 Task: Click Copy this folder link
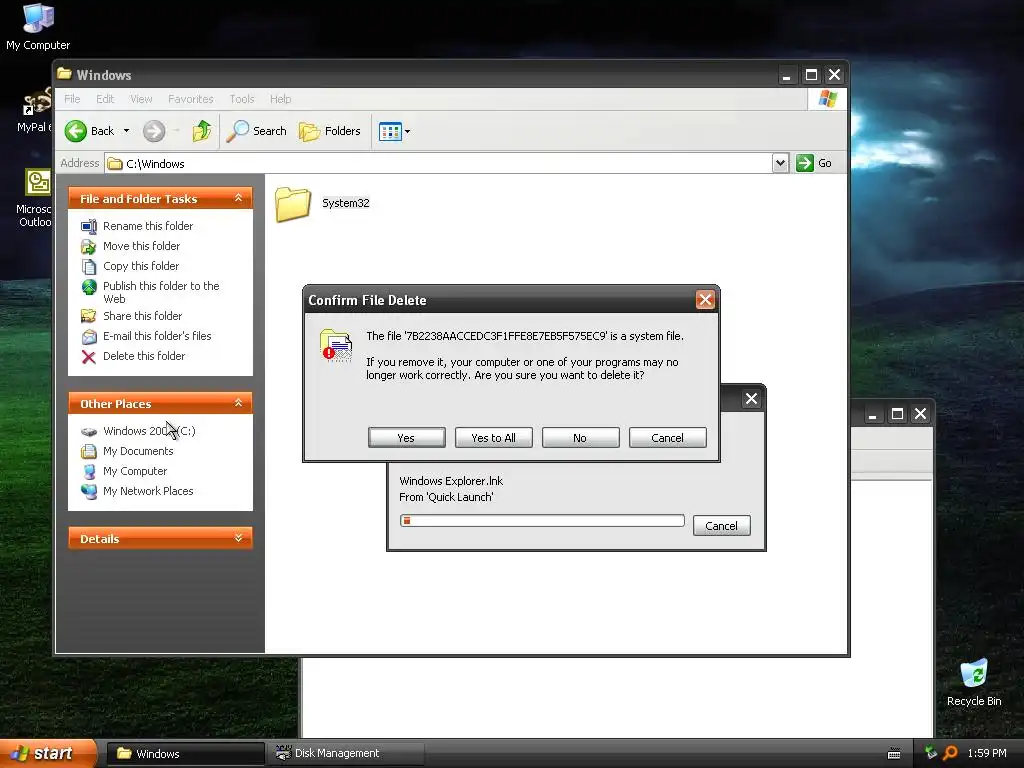click(x=141, y=266)
